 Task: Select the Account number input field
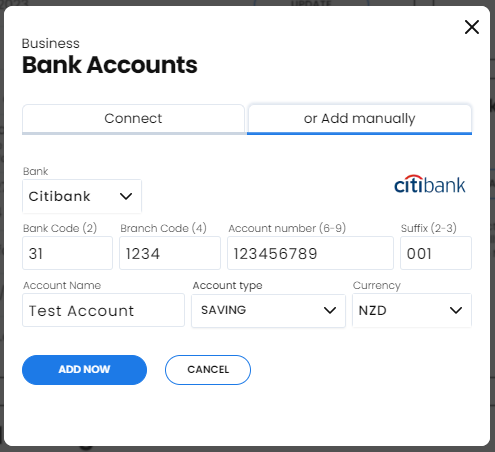pyautogui.click(x=310, y=253)
